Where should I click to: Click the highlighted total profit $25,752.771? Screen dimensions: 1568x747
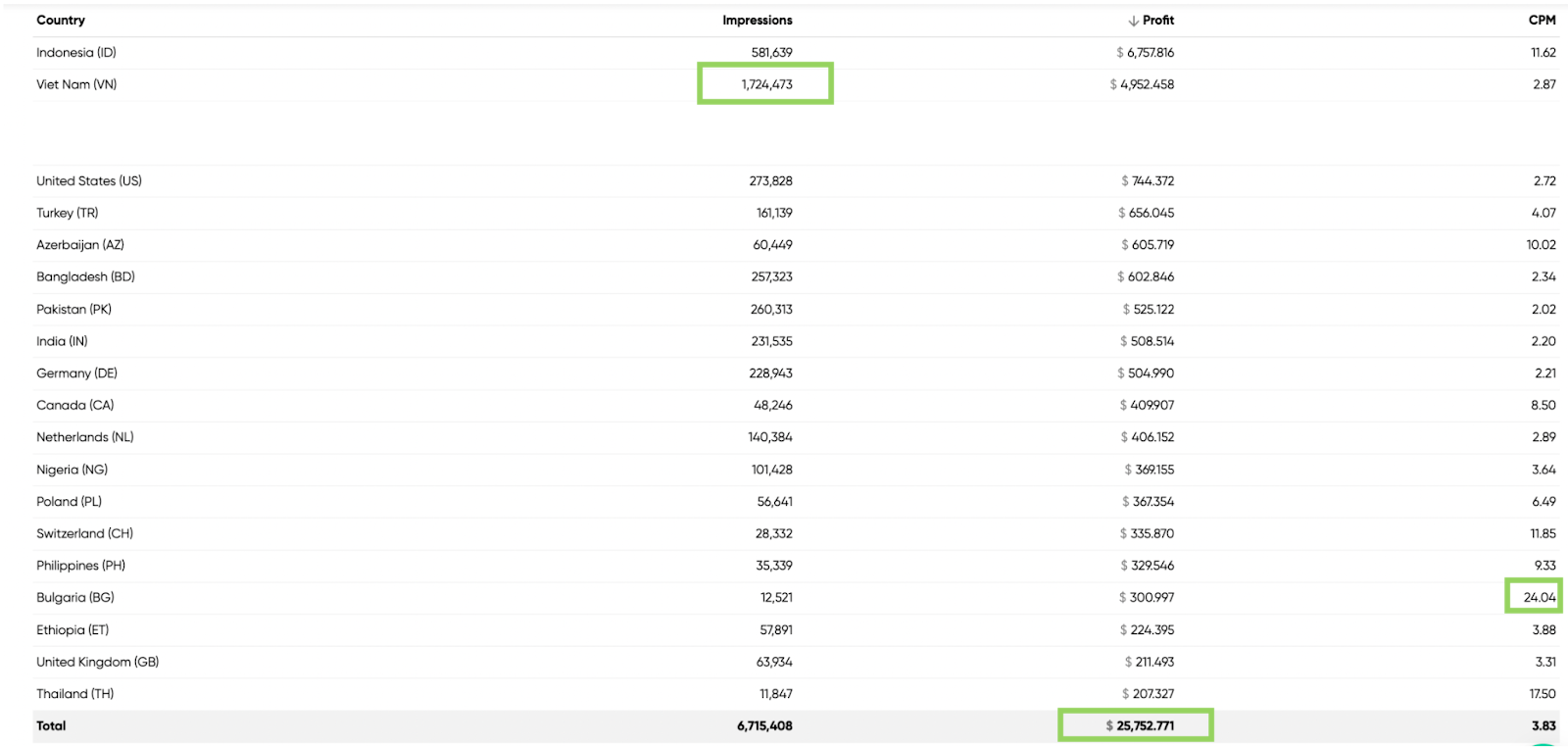click(1134, 725)
